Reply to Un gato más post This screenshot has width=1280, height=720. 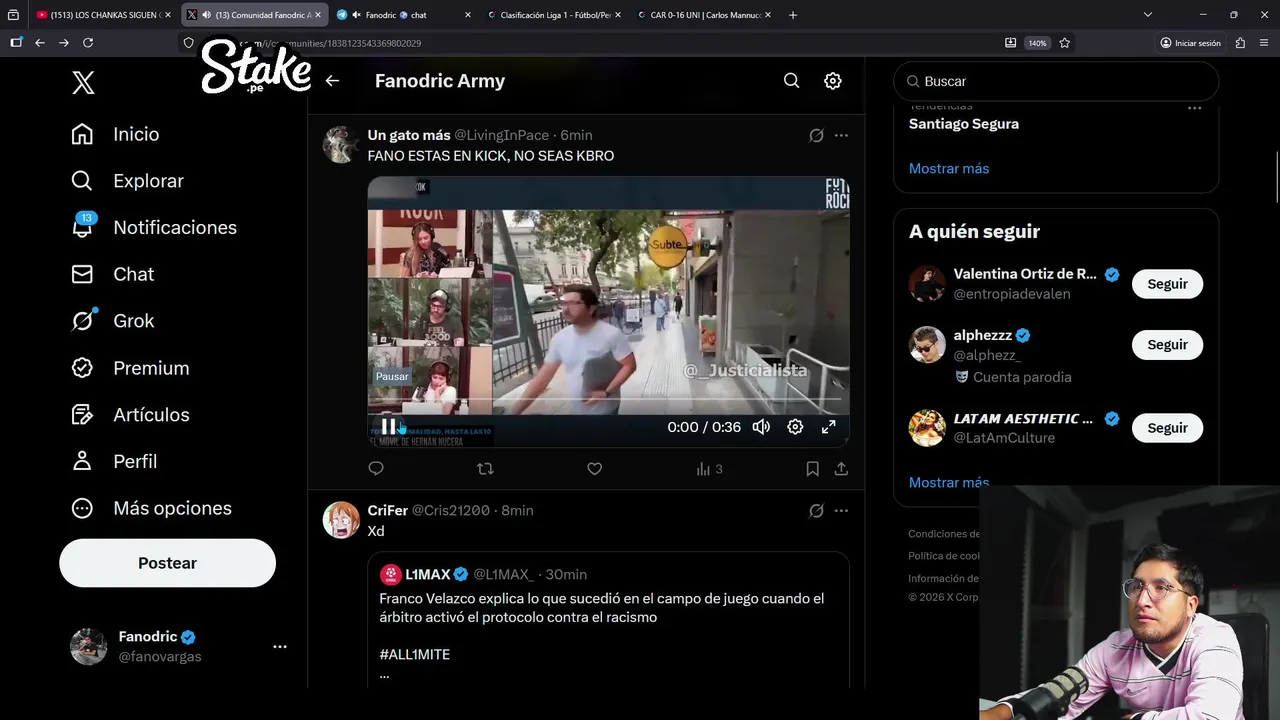click(376, 468)
